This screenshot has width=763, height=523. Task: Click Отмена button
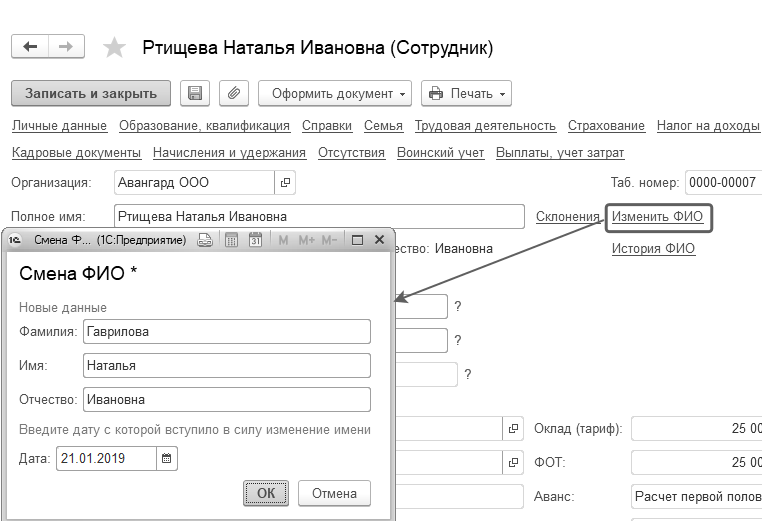pyautogui.click(x=334, y=493)
